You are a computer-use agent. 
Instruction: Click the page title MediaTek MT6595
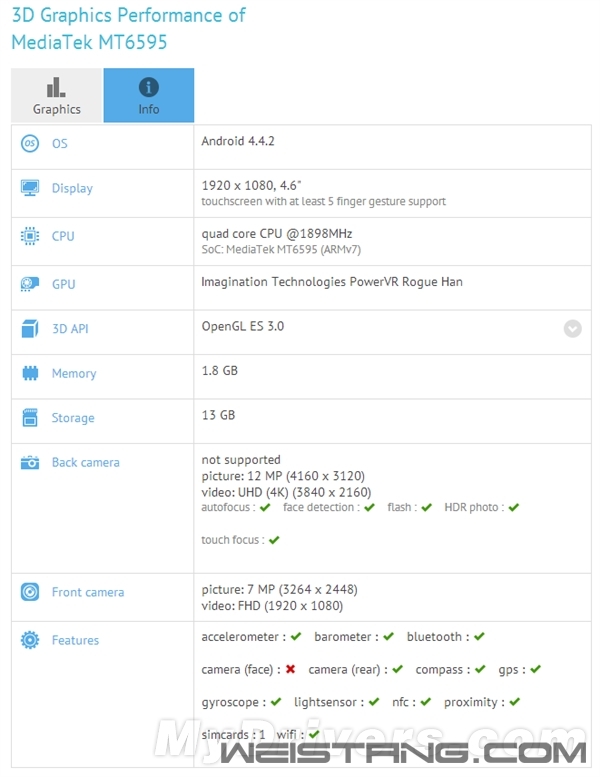coord(89,43)
